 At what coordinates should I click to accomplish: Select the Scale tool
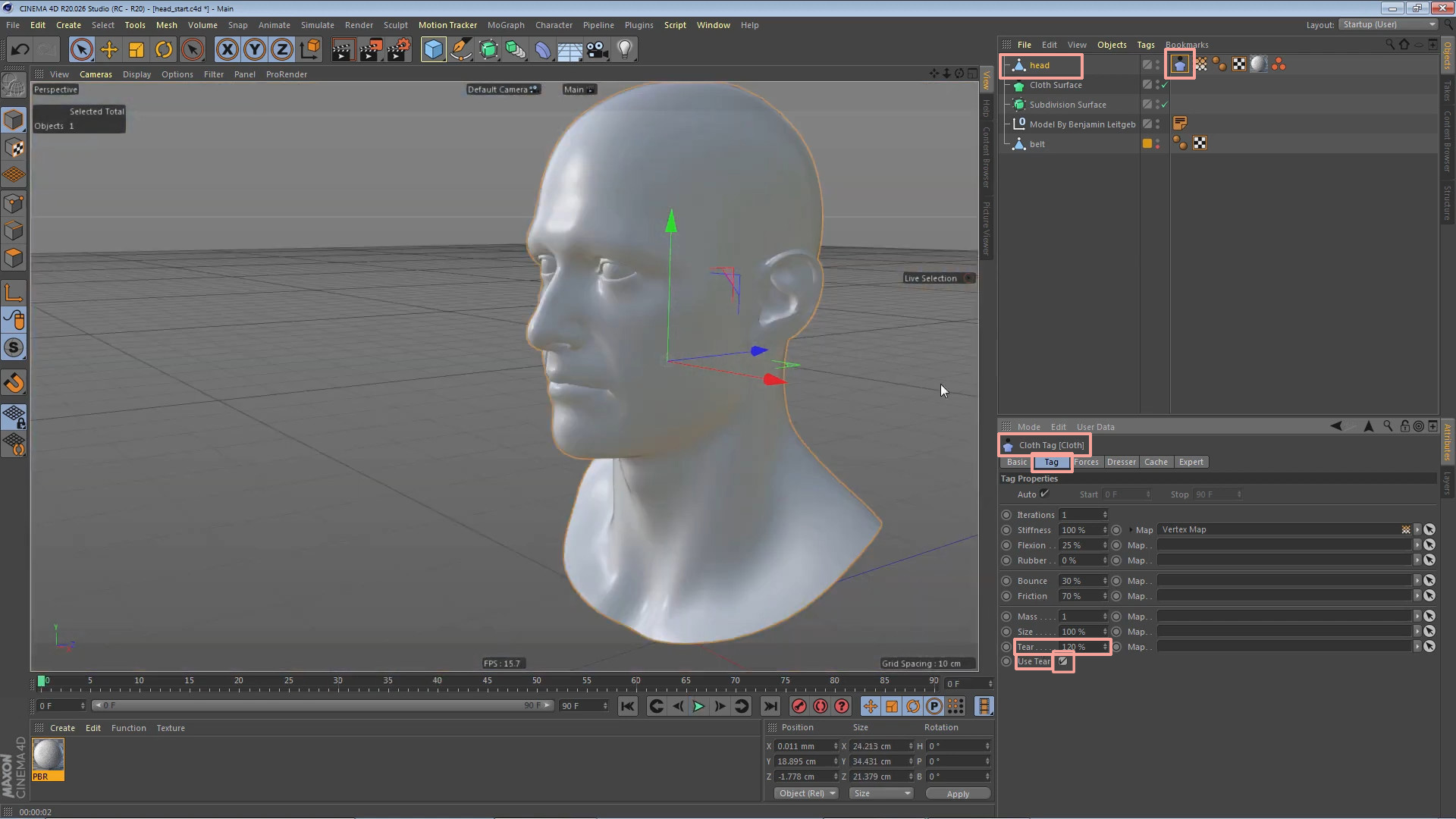(x=136, y=50)
